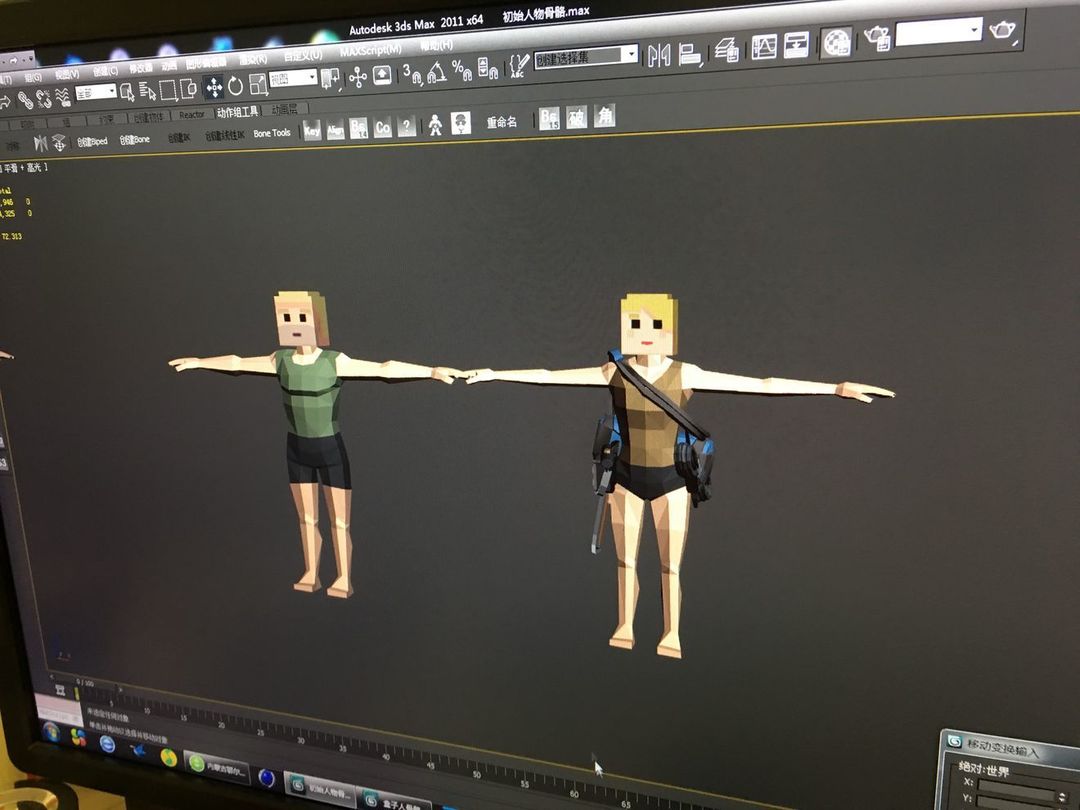Switch to the 动画层 tab
Image resolution: width=1080 pixels, height=810 pixels.
[284, 110]
